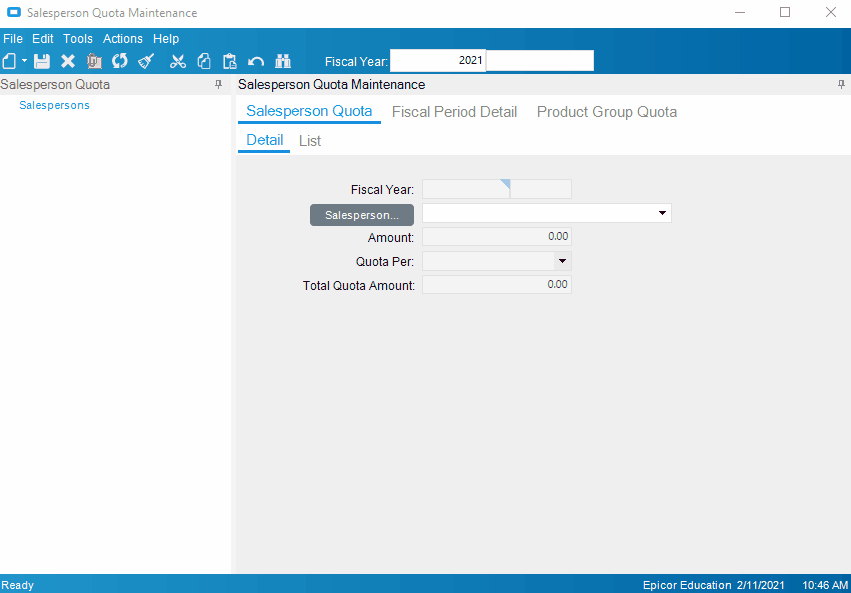Click the Salesperson... search button
851x593 pixels.
pos(362,215)
